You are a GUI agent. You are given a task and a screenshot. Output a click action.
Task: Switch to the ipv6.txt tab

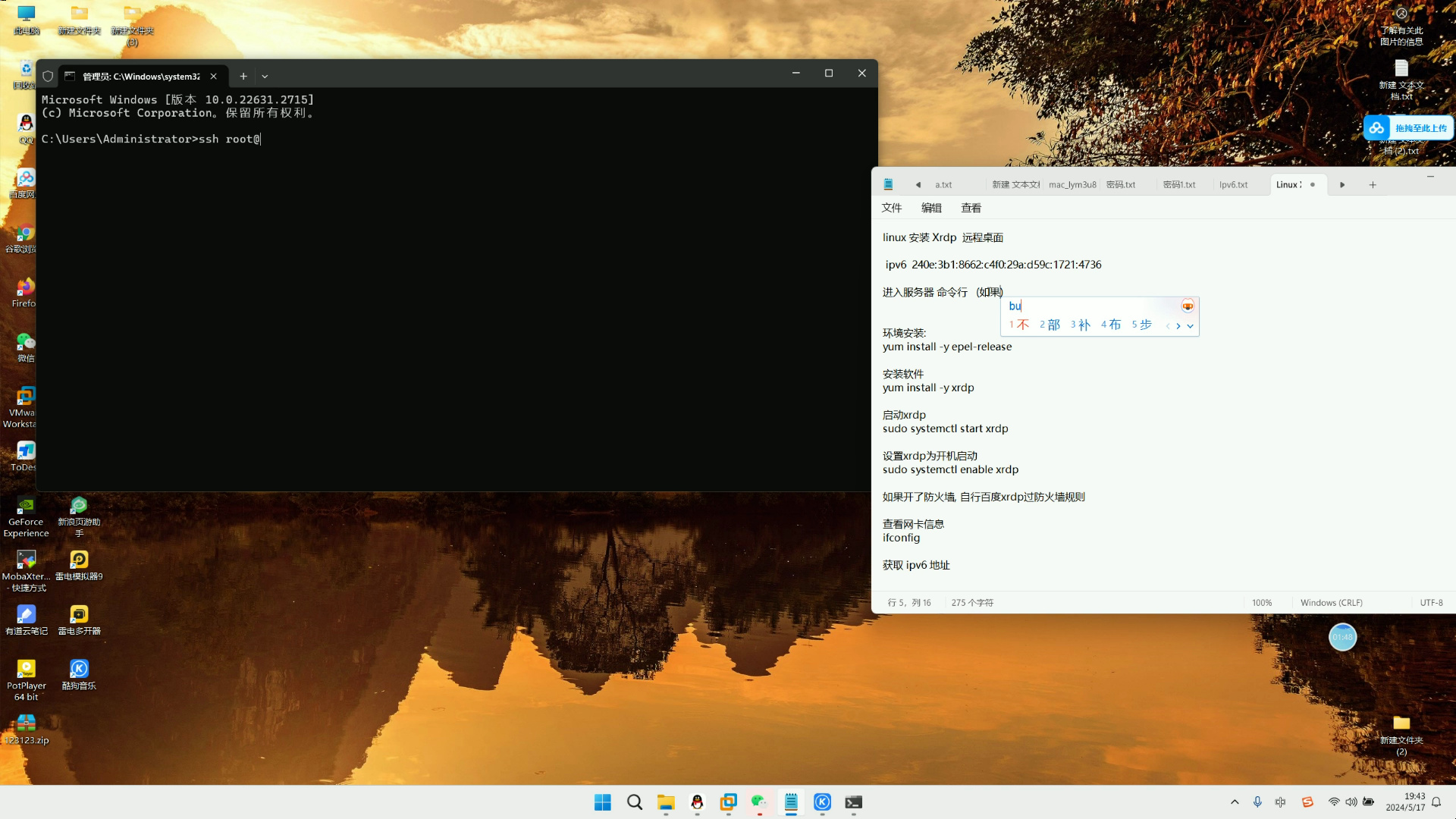coord(1233,185)
